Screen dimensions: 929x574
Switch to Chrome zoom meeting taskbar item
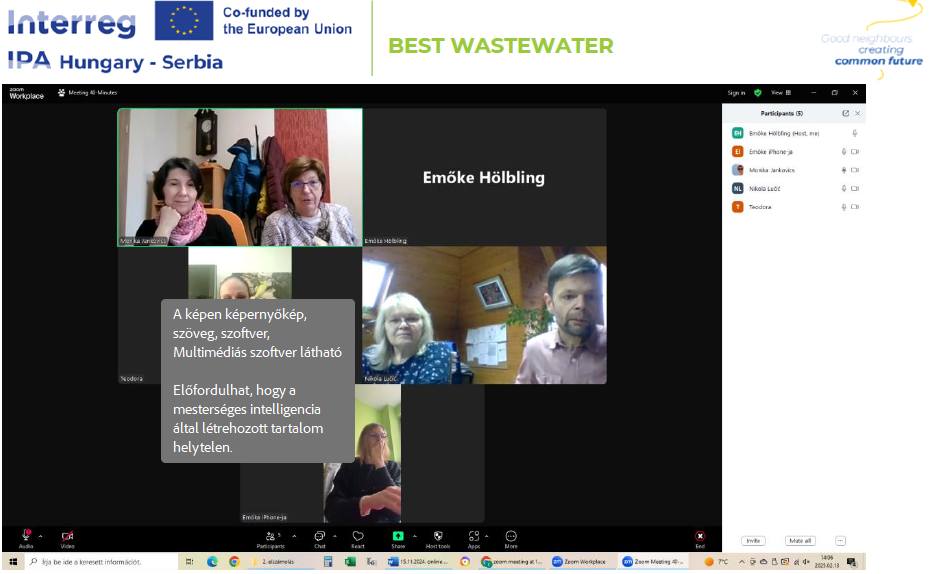click(x=511, y=562)
